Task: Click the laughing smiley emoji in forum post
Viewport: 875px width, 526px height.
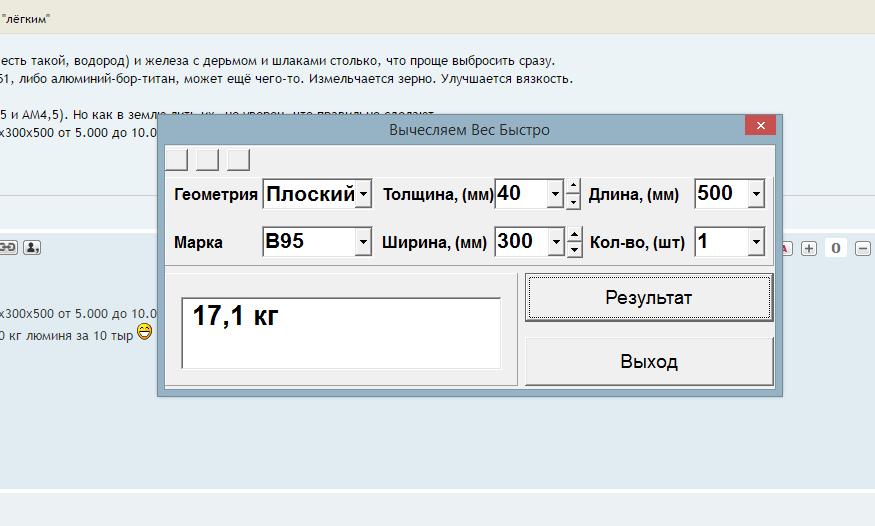Action: coord(145,331)
